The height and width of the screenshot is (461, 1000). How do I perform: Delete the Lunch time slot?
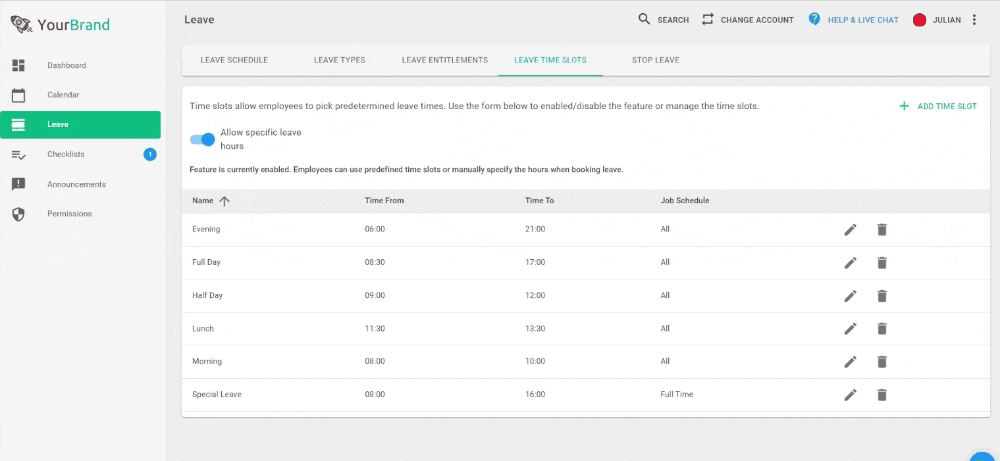coord(882,329)
